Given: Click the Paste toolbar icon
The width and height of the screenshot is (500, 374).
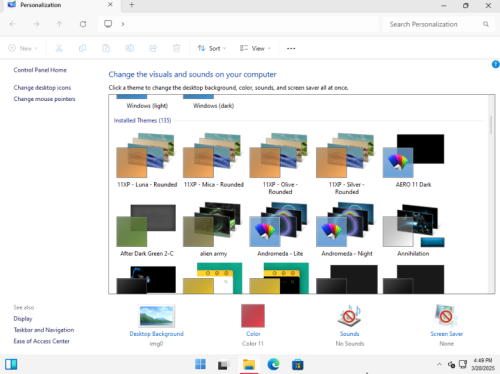Looking at the screenshot, I should tap(106, 48).
